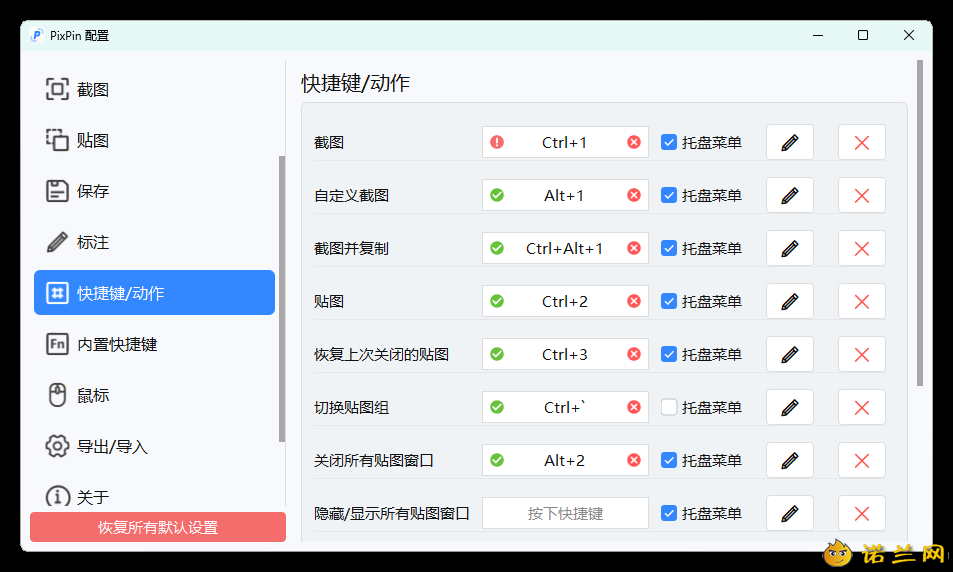This screenshot has width=953, height=572.
Task: Edit the 关闭所有贴图窗口 action
Action: point(790,460)
